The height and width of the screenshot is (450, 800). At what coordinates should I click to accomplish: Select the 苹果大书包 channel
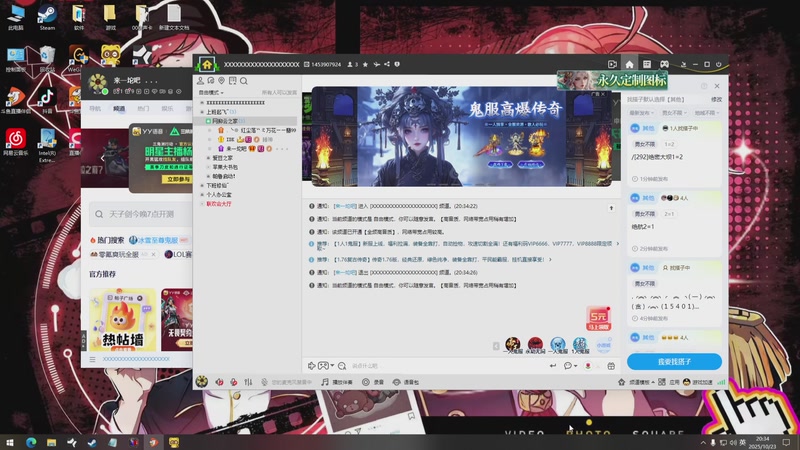pyautogui.click(x=225, y=167)
